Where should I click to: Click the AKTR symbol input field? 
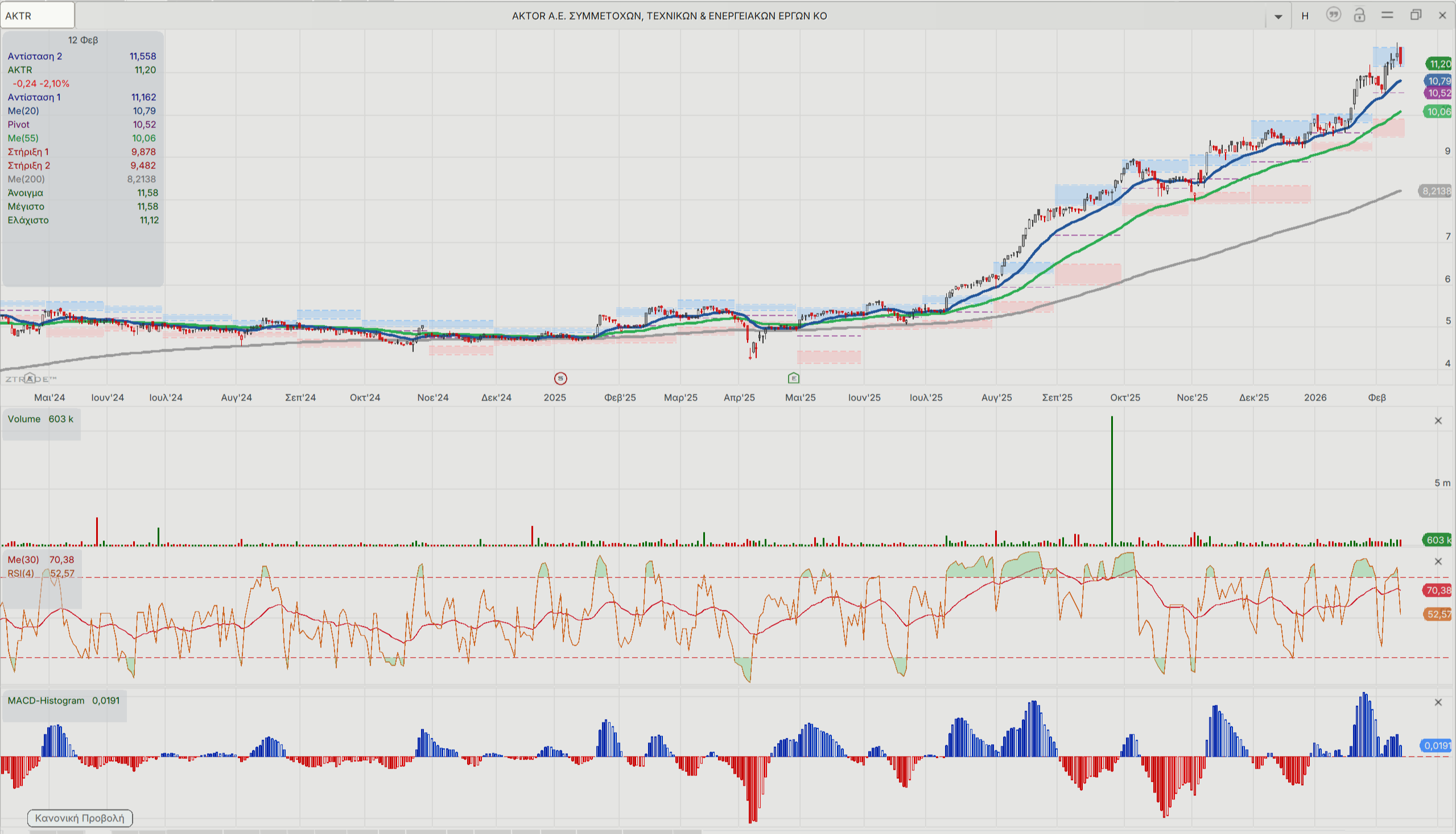(x=38, y=15)
